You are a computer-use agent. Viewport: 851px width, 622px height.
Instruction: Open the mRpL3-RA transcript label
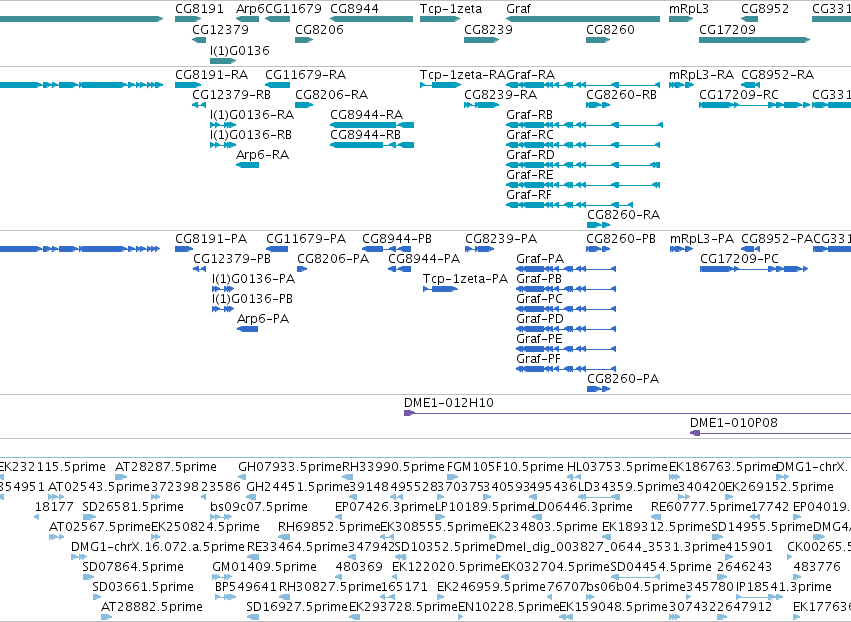pyautogui.click(x=701, y=74)
